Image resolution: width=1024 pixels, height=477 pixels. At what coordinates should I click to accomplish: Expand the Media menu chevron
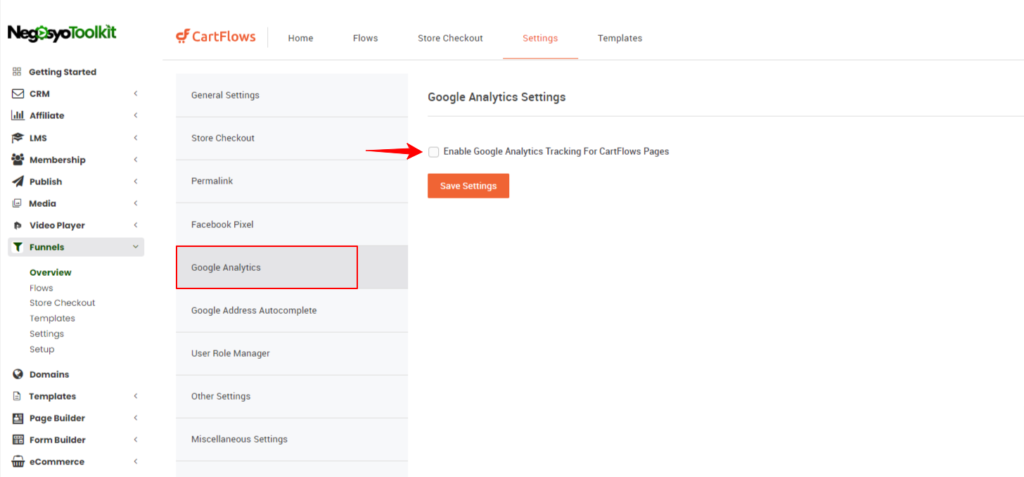coord(135,204)
